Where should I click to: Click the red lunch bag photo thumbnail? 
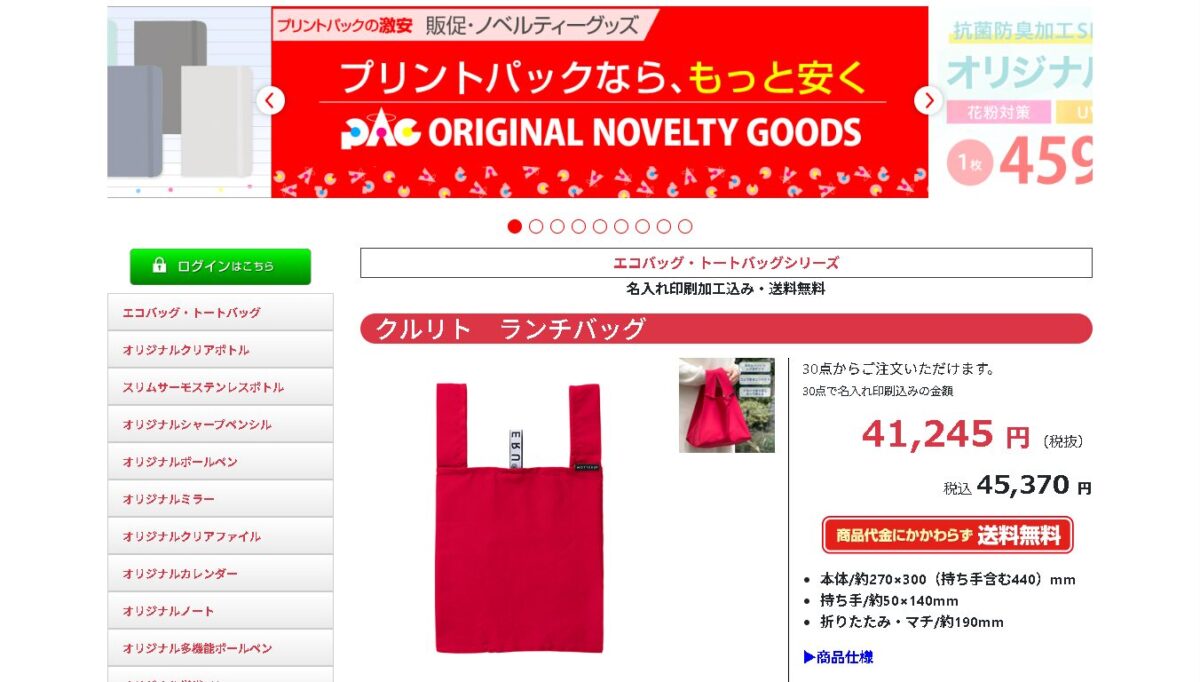click(x=727, y=405)
